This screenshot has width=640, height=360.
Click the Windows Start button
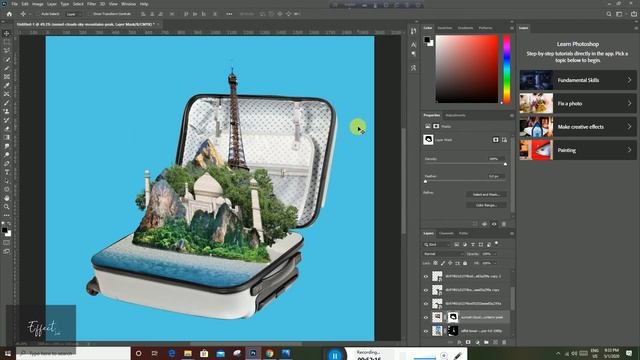8,353
